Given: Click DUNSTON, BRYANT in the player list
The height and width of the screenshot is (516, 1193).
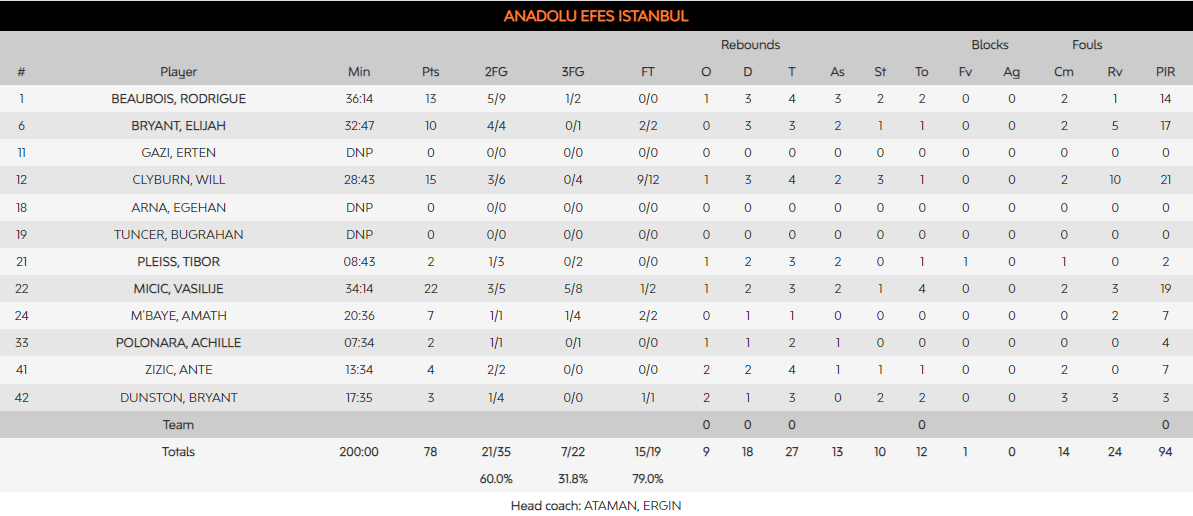Looking at the screenshot, I should [x=178, y=398].
